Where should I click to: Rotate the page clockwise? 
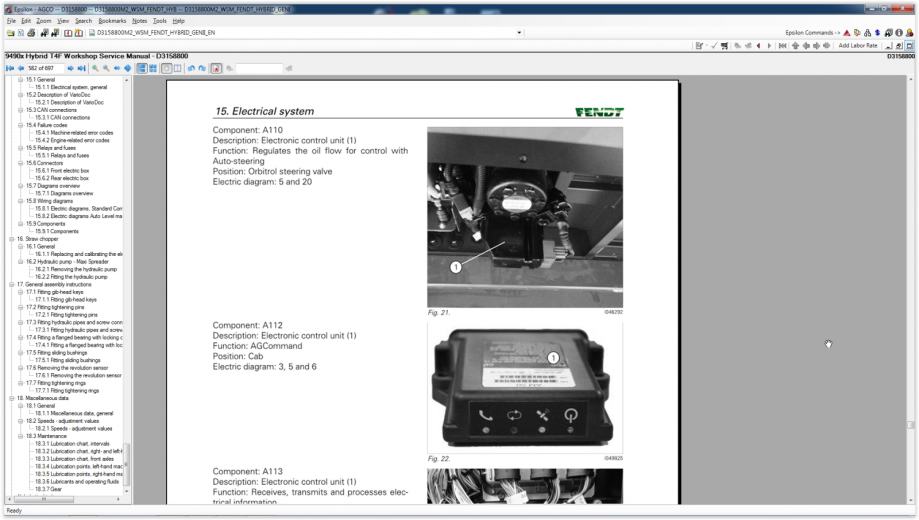coord(202,69)
